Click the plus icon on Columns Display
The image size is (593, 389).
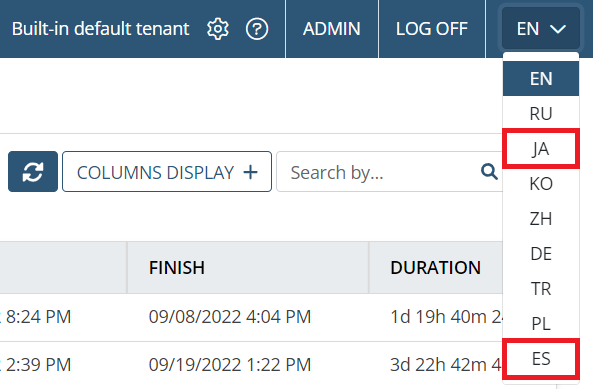click(250, 172)
